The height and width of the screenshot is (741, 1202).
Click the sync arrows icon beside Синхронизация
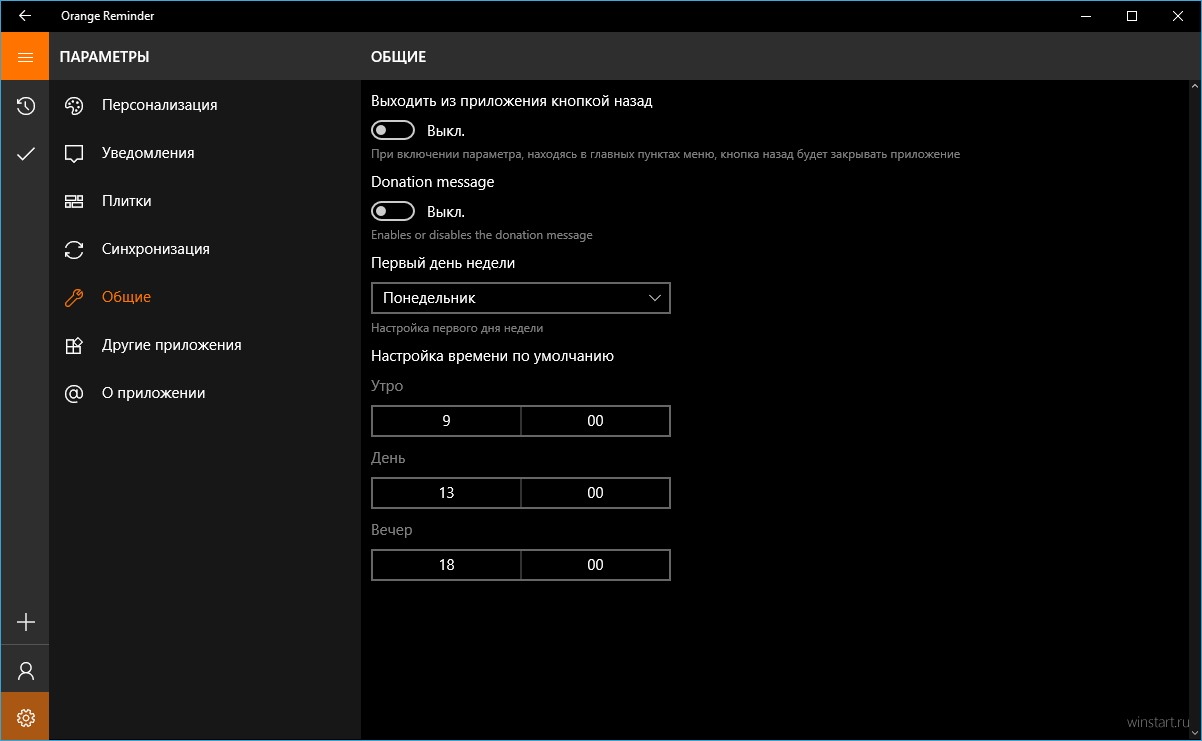[x=74, y=249]
